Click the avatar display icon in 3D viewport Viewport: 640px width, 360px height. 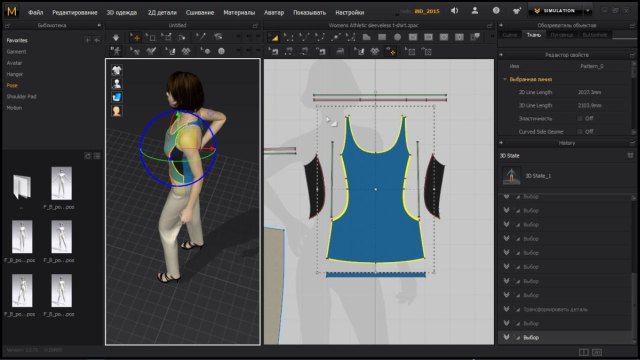(117, 84)
